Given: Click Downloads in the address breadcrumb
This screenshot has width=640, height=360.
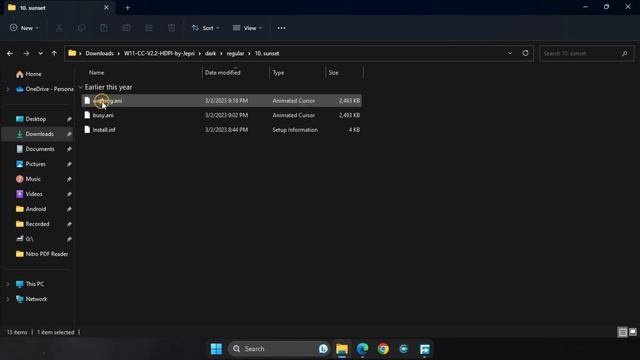Looking at the screenshot, I should [x=99, y=53].
